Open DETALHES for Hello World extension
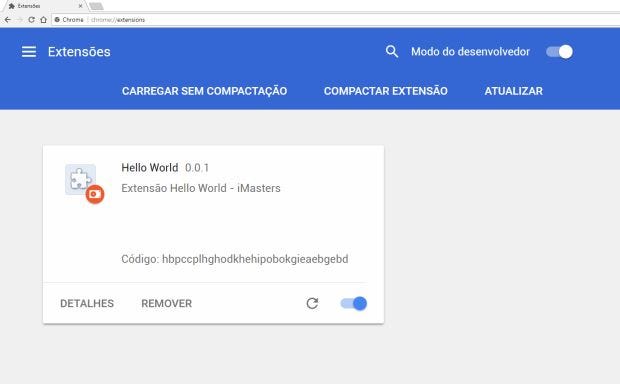This screenshot has height=384, width=620. pyautogui.click(x=87, y=303)
